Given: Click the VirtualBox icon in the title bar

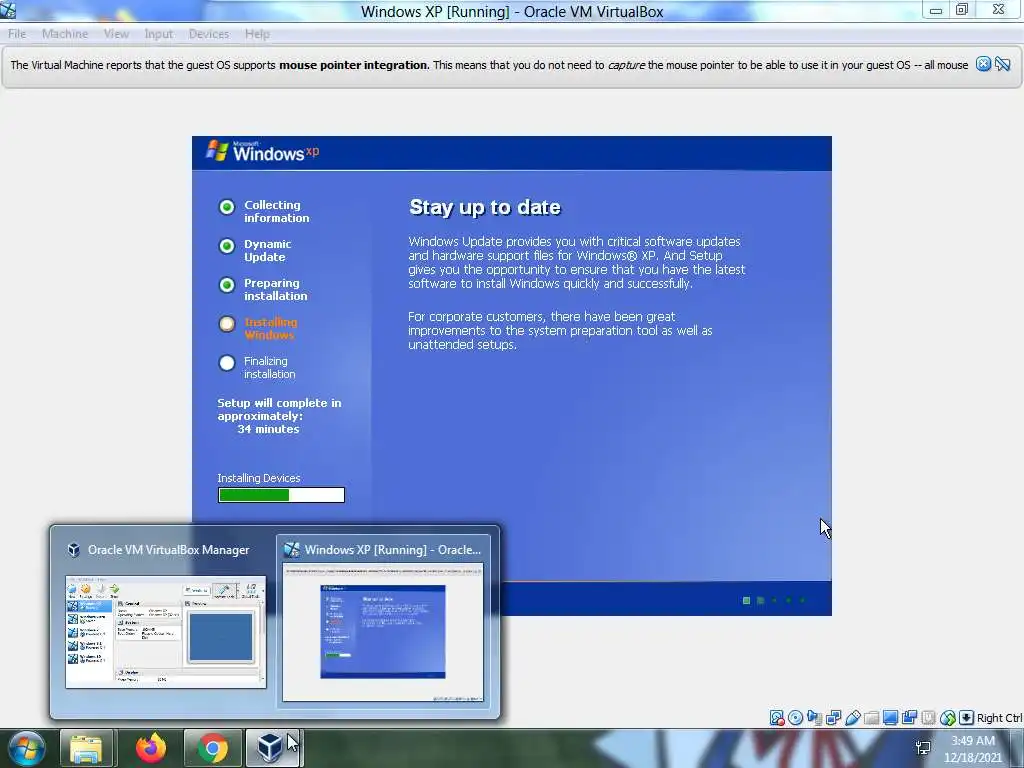Looking at the screenshot, I should pyautogui.click(x=8, y=10).
